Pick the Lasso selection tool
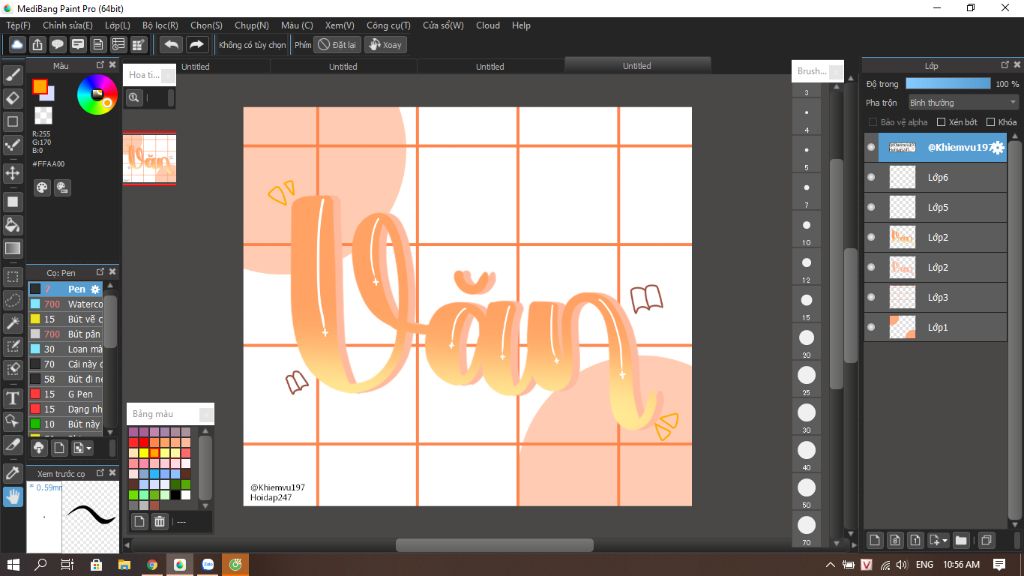The width and height of the screenshot is (1024, 576). point(12,300)
